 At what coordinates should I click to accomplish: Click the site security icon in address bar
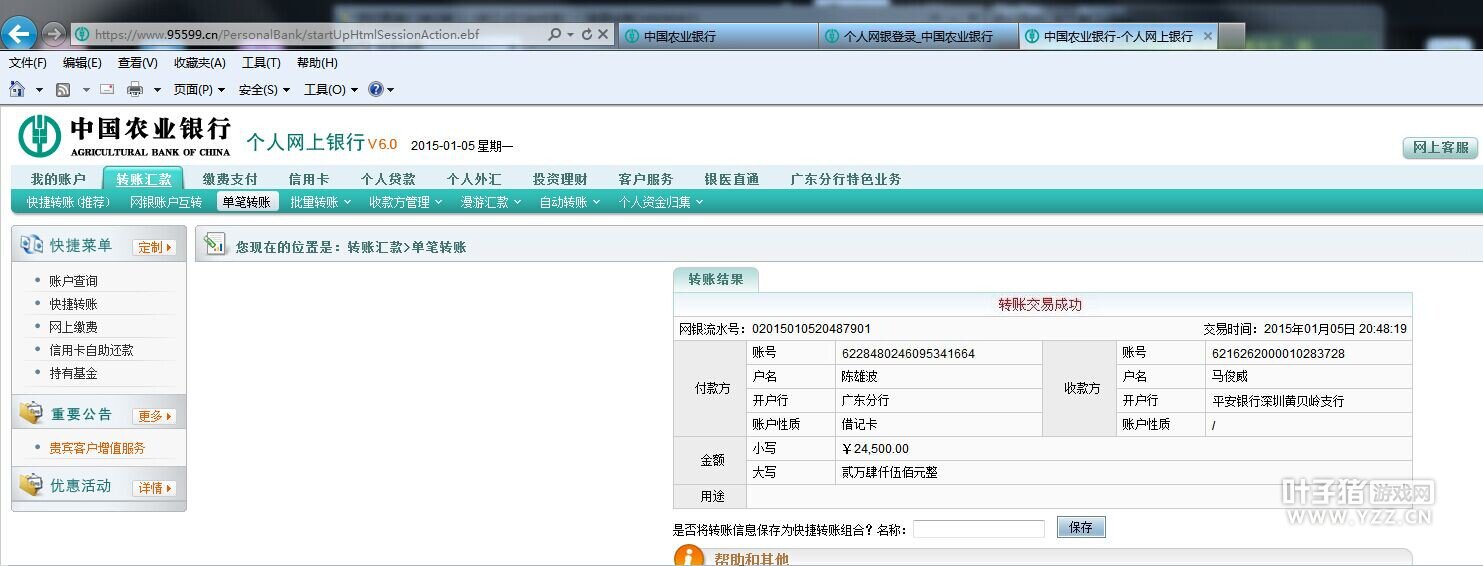pos(82,34)
